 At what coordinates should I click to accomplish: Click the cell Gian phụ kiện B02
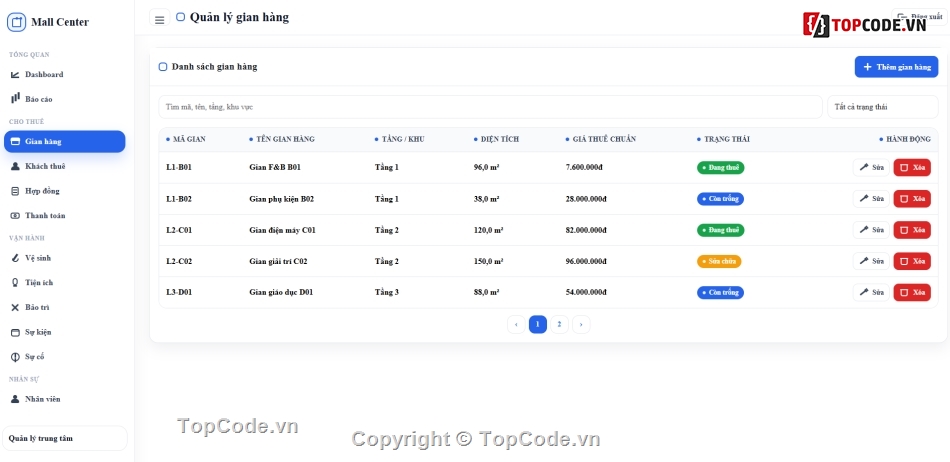282,199
